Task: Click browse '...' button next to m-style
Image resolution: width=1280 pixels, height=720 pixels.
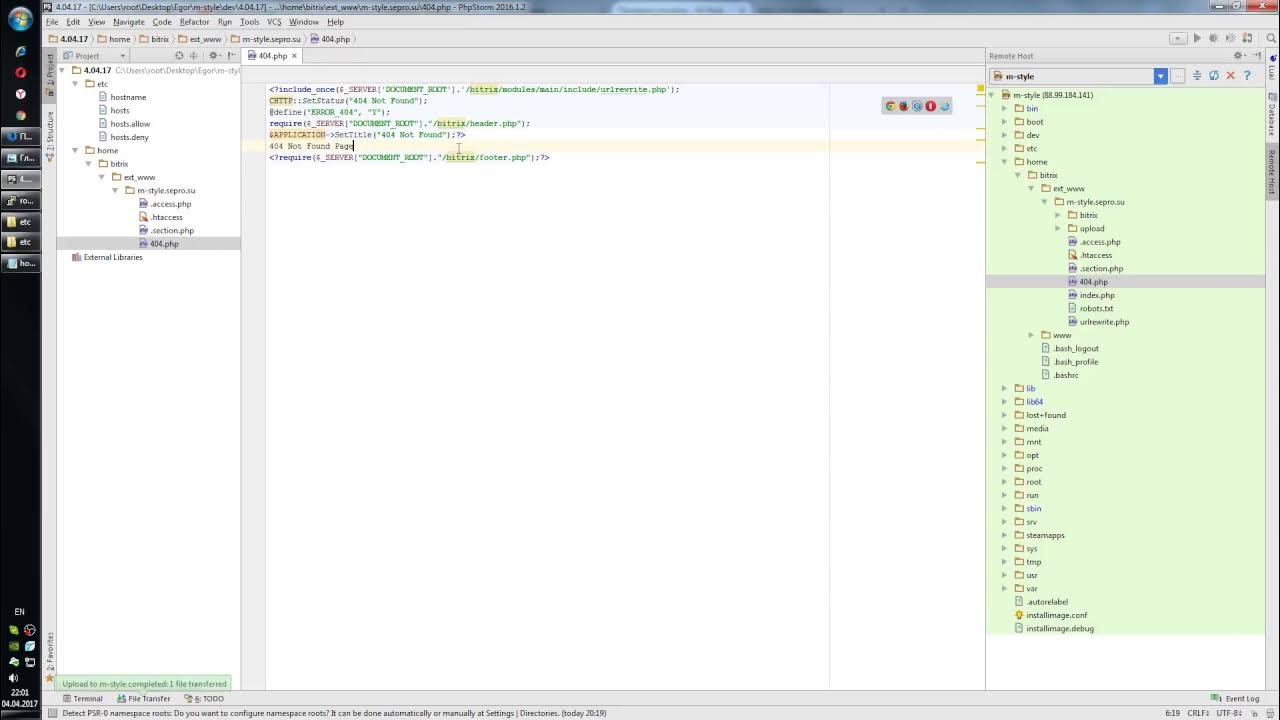Action: click(1178, 76)
